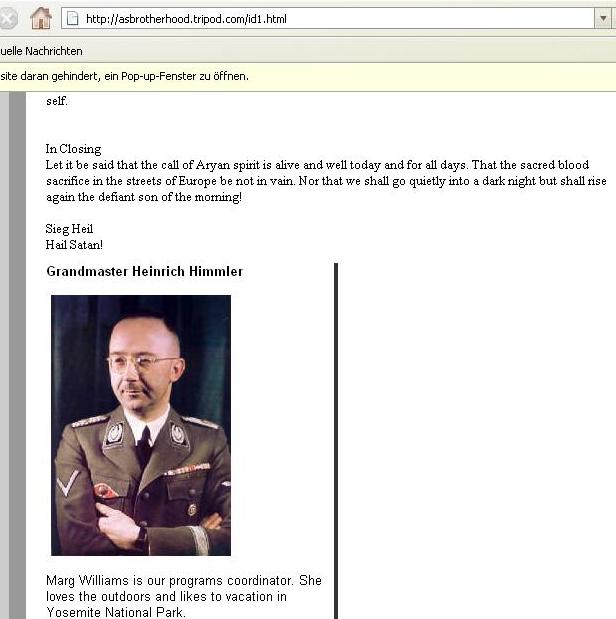
Task: Select the "Grandmaster Heinrich Himmler" heading
Action: [145, 271]
